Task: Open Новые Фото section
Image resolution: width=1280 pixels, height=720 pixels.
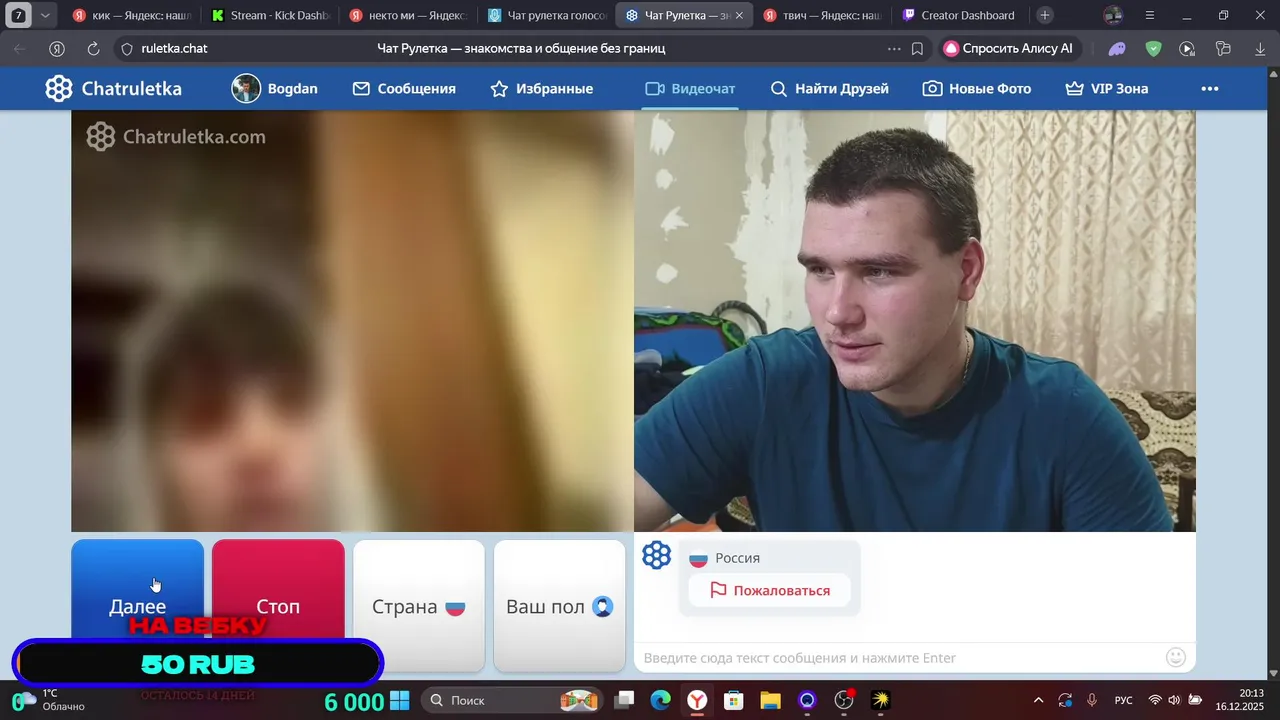Action: [977, 89]
